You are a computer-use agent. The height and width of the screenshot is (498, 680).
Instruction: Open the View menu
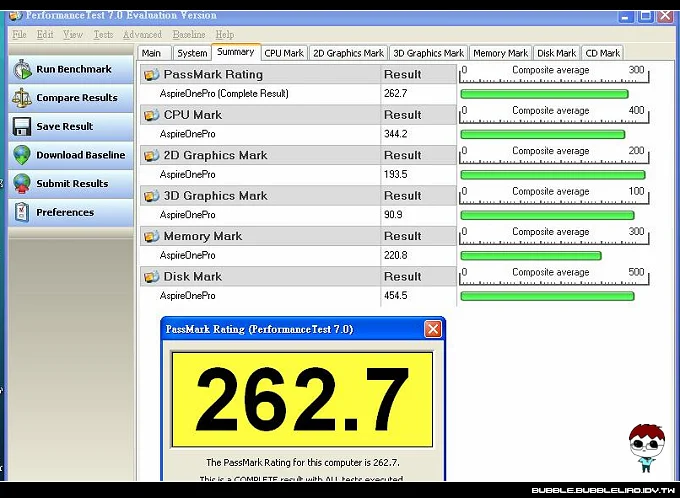[x=73, y=34]
